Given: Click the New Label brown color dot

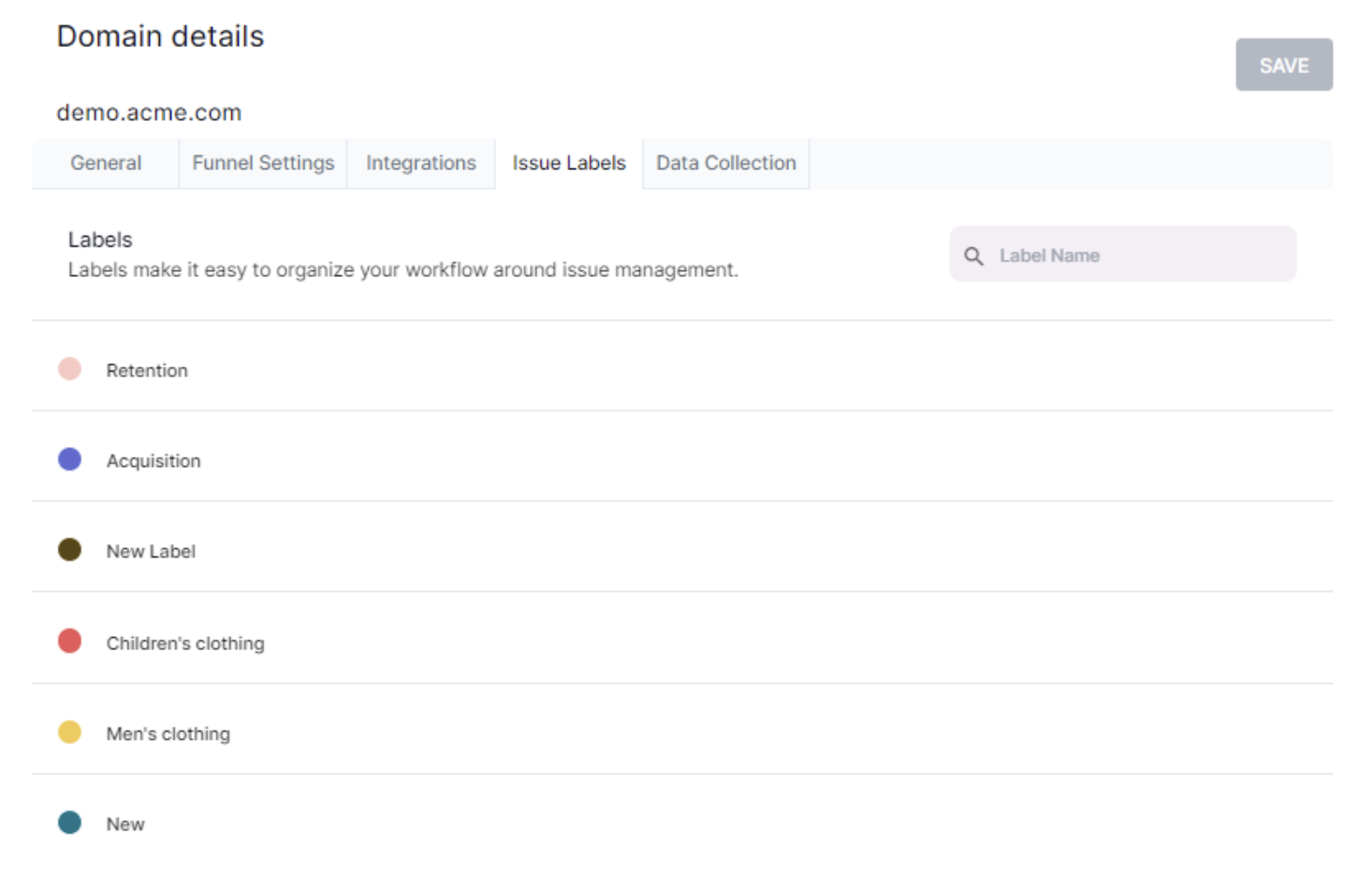Looking at the screenshot, I should (69, 550).
